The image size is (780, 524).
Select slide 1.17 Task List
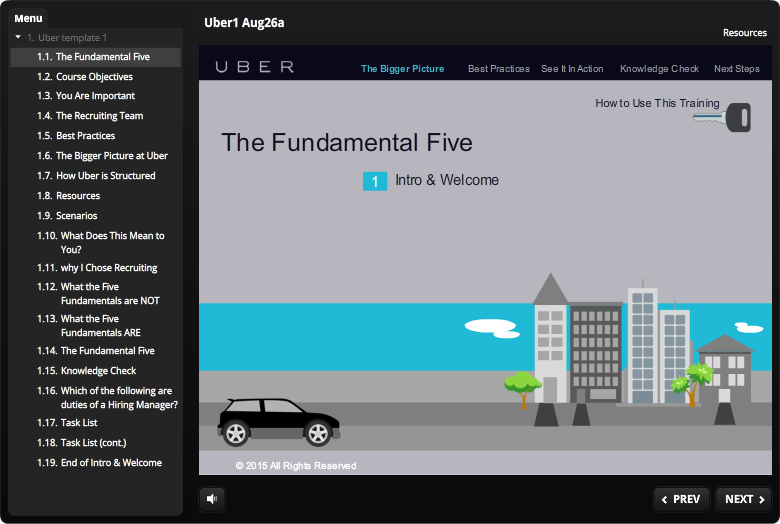coord(96,422)
